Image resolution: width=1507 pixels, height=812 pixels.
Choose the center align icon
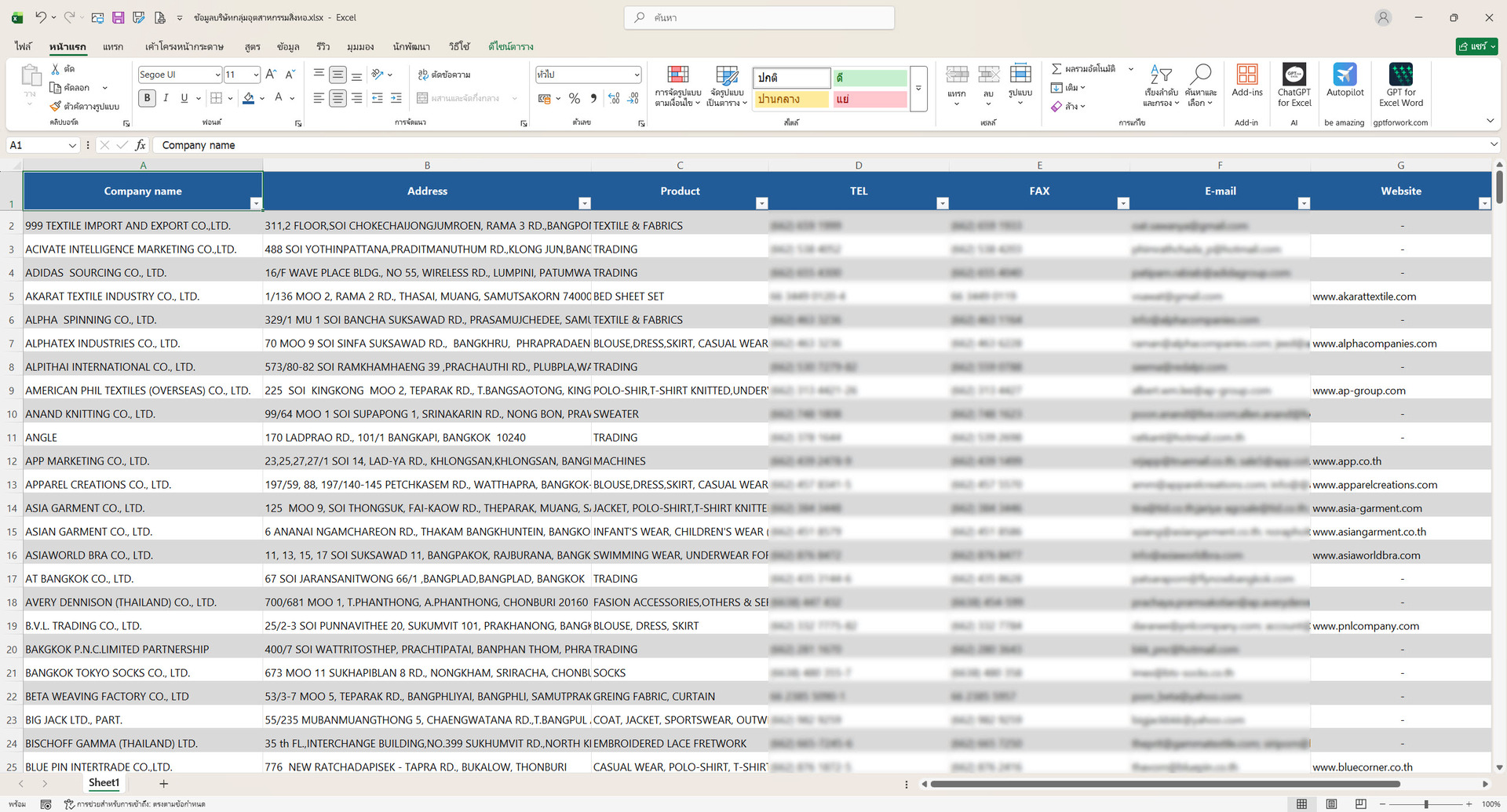pyautogui.click(x=338, y=98)
